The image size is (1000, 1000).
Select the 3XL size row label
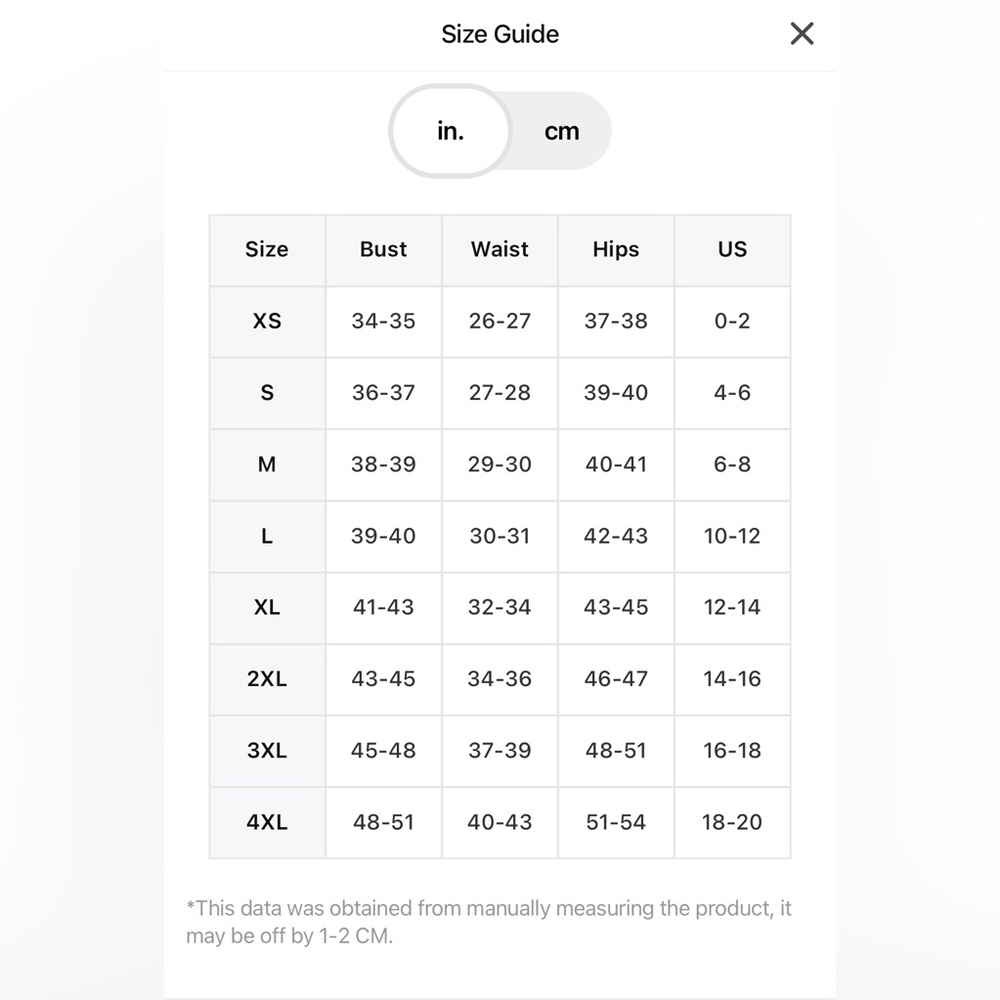pos(267,751)
